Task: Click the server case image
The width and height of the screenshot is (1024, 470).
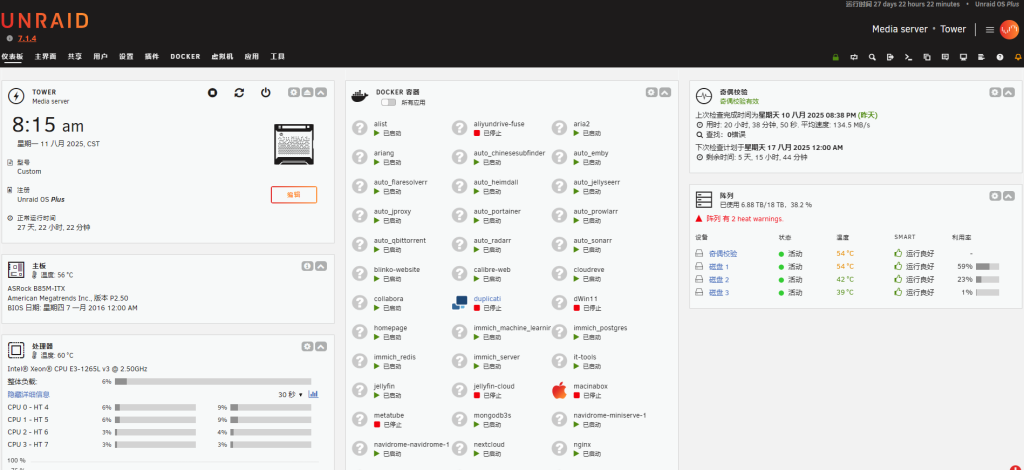Action: [x=294, y=144]
